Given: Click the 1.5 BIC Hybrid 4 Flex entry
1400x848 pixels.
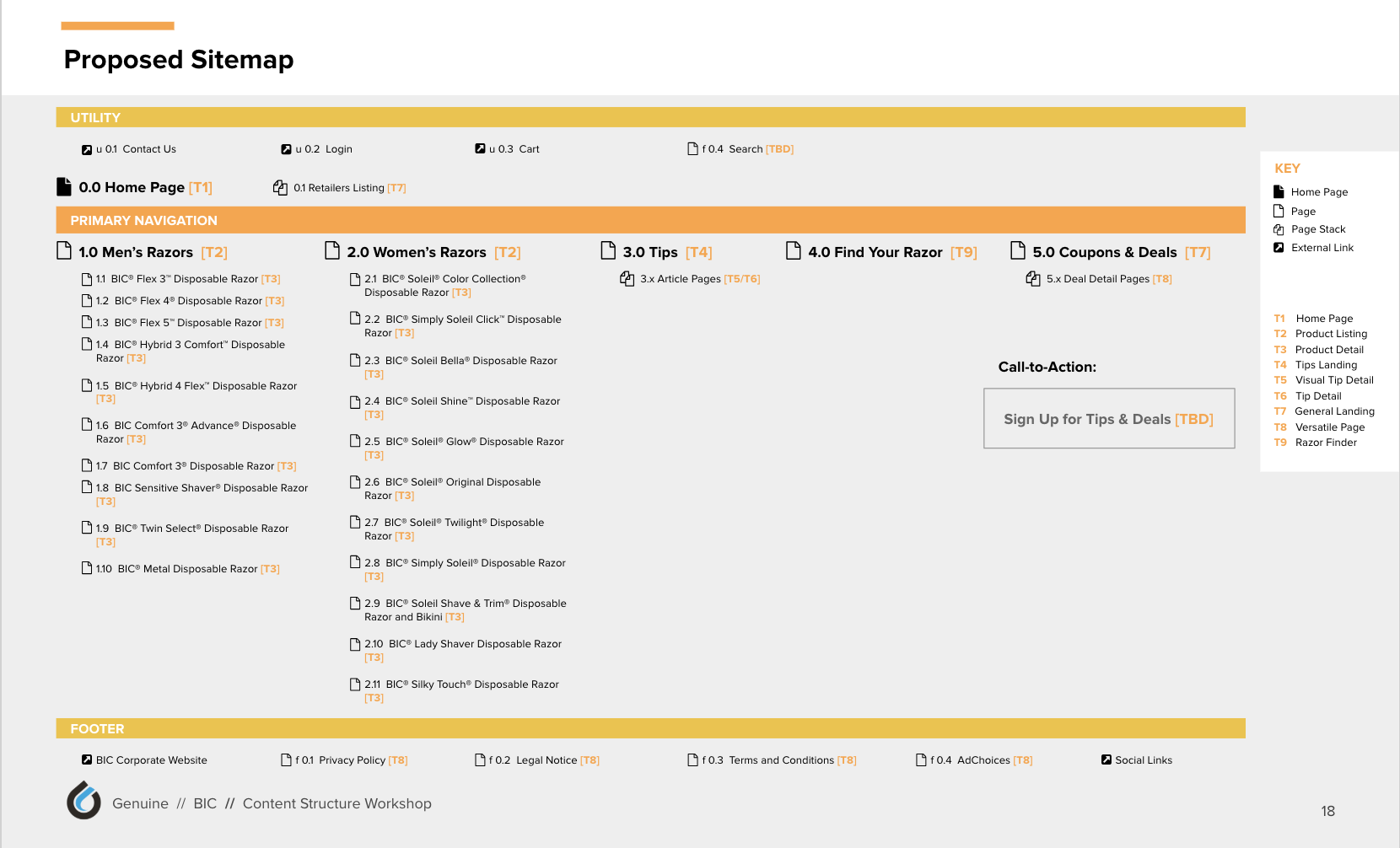Looking at the screenshot, I should 196,392.
